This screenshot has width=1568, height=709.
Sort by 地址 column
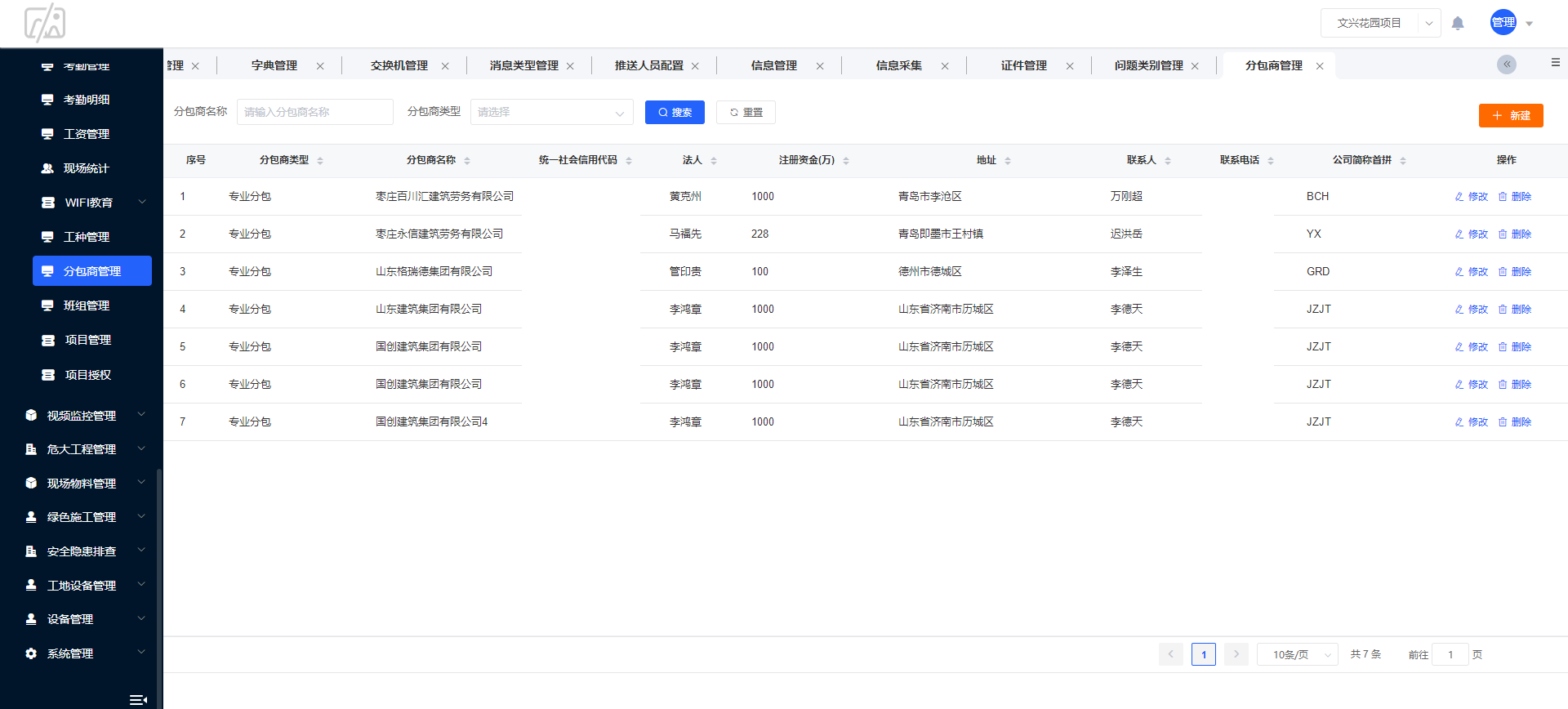click(1008, 161)
